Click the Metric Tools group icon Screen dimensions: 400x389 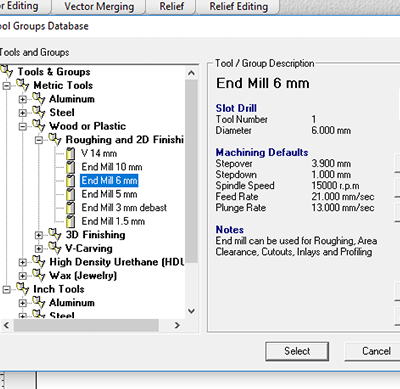tap(23, 85)
